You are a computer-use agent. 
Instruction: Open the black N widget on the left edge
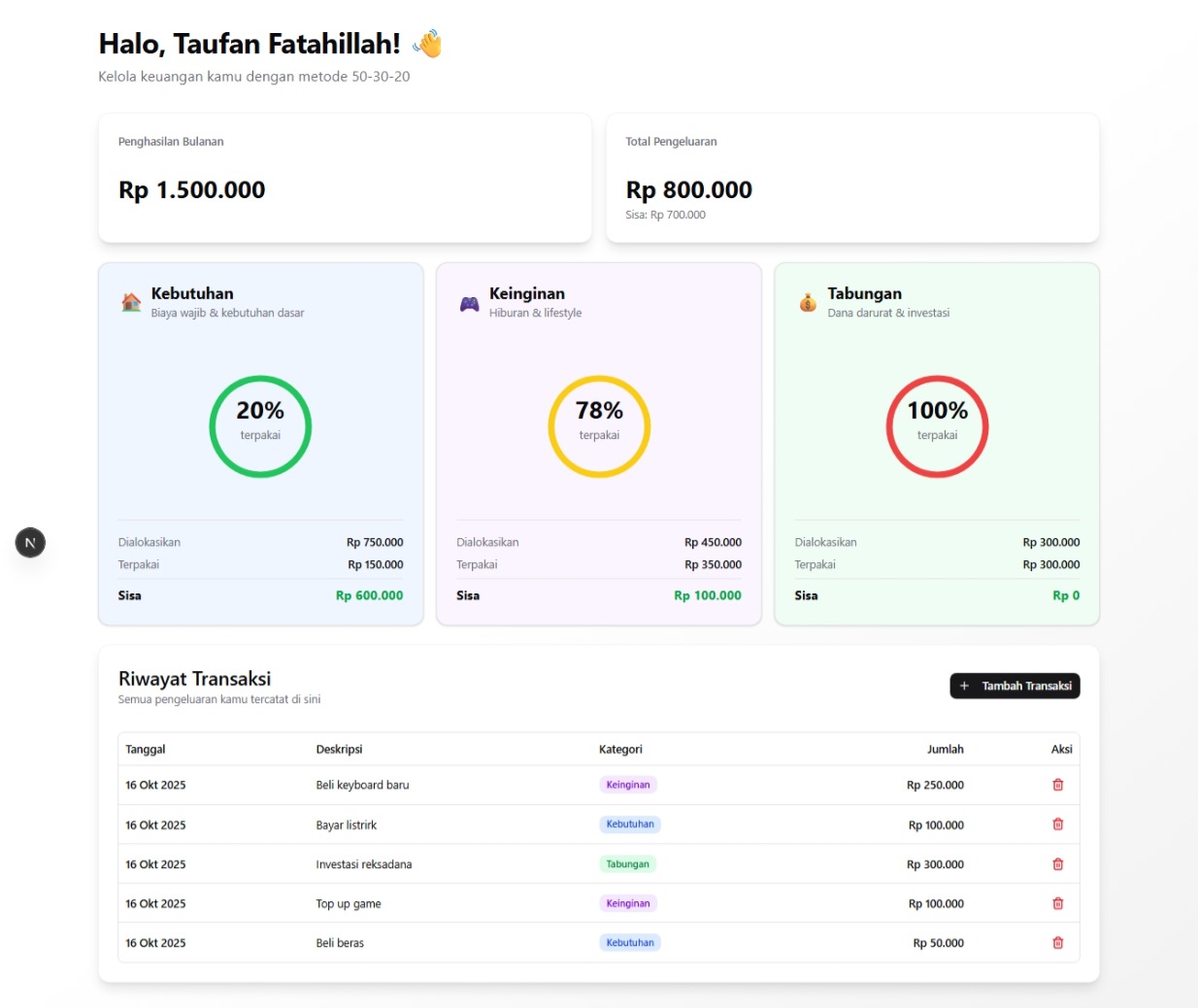pyautogui.click(x=29, y=542)
